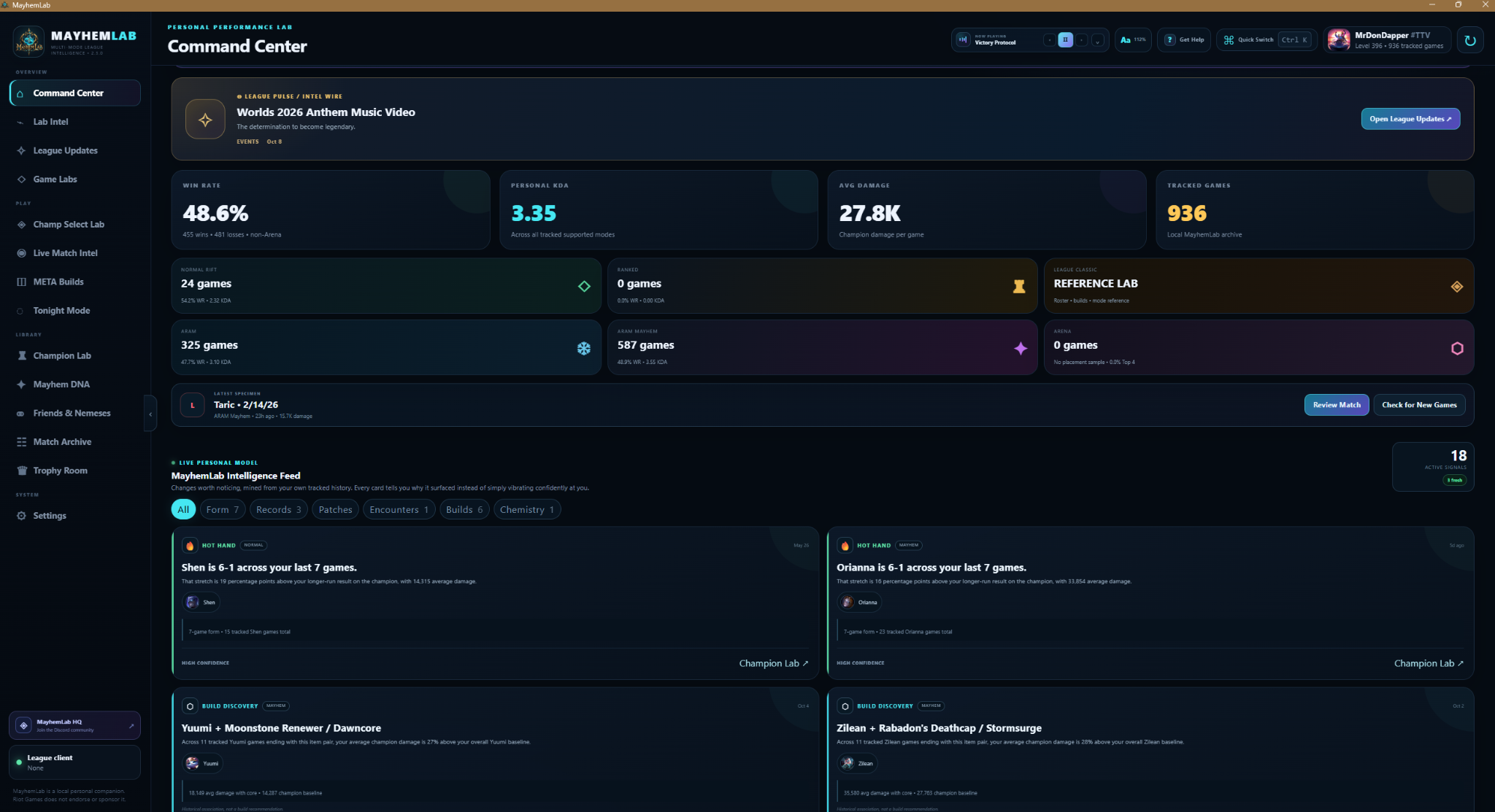1495x812 pixels.
Task: Expand the Now Playing music dropdown
Action: (1097, 40)
